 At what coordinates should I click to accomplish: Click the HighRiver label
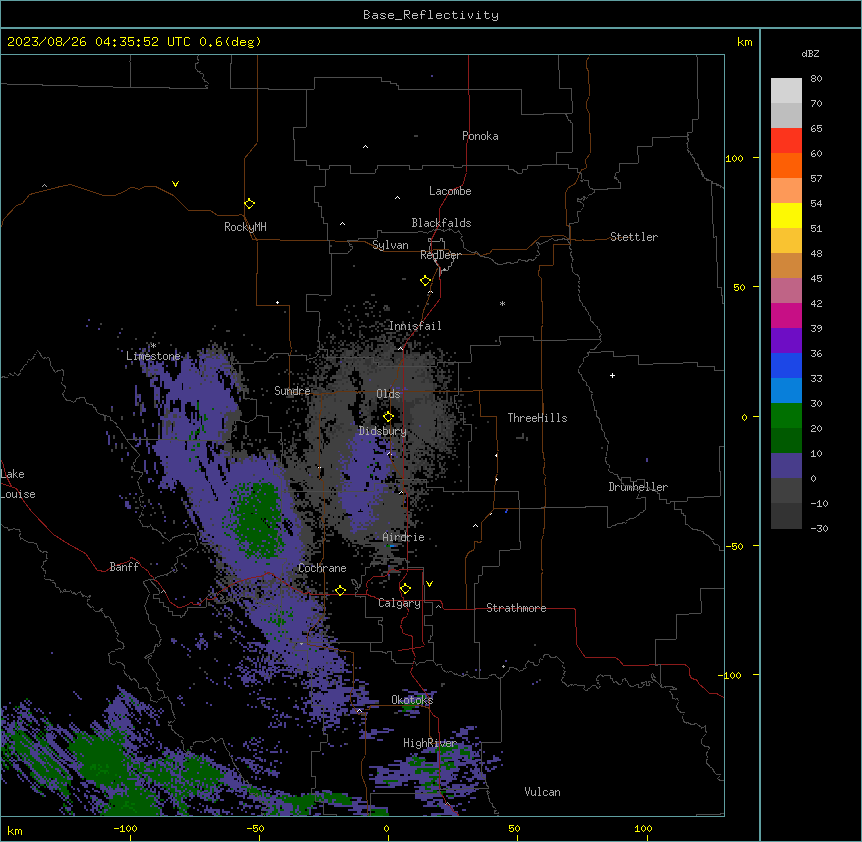point(430,743)
